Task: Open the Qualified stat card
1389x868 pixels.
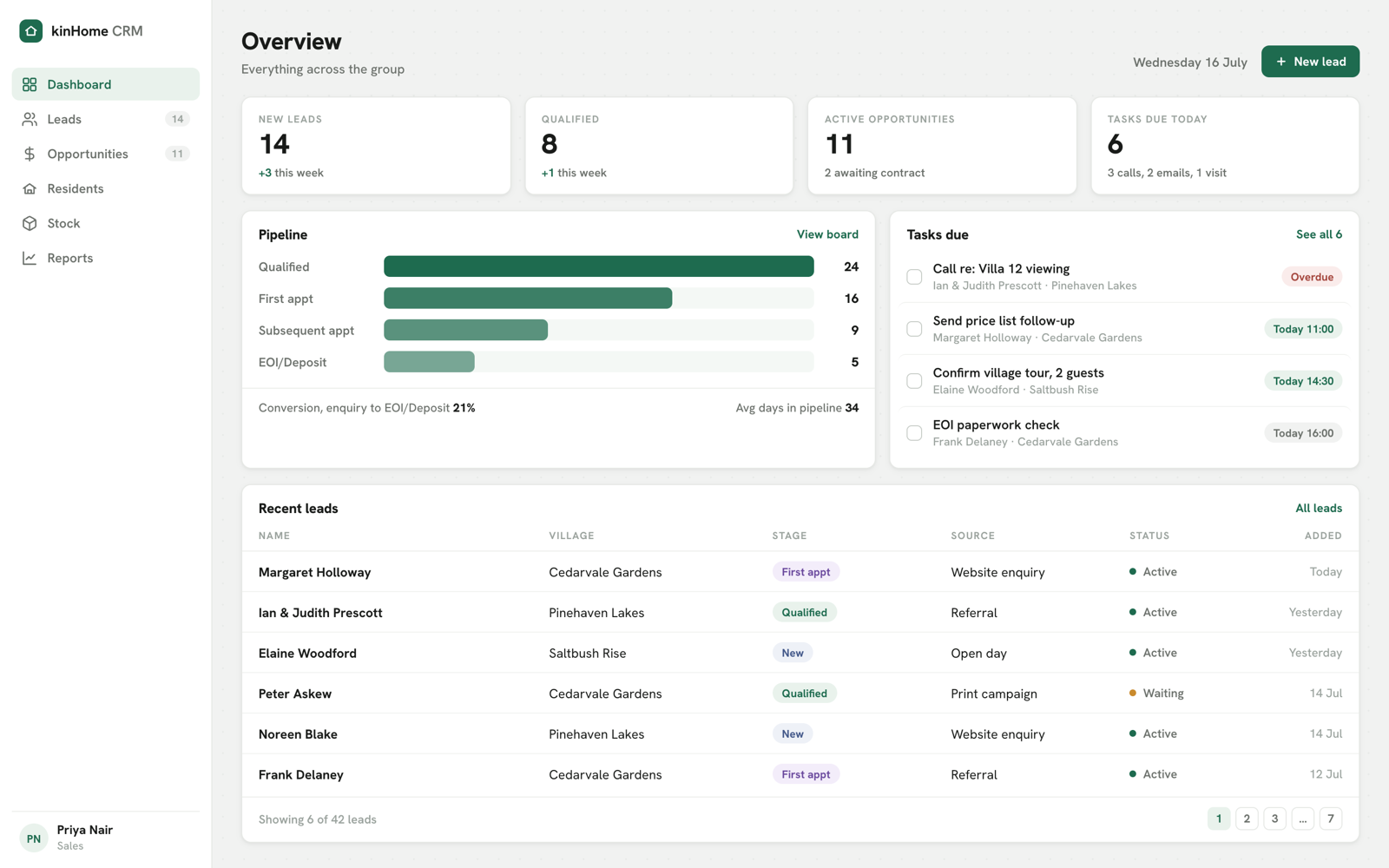Action: pyautogui.click(x=659, y=146)
